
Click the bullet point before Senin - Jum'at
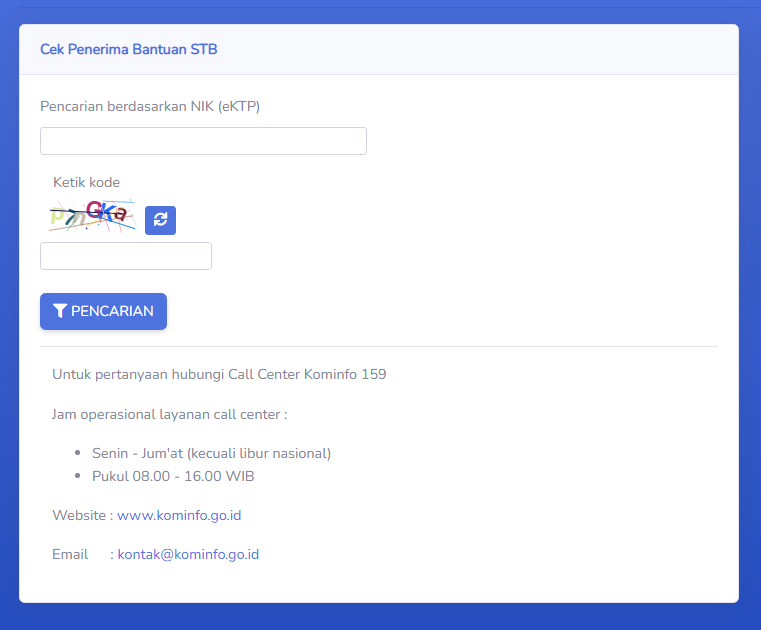(79, 454)
